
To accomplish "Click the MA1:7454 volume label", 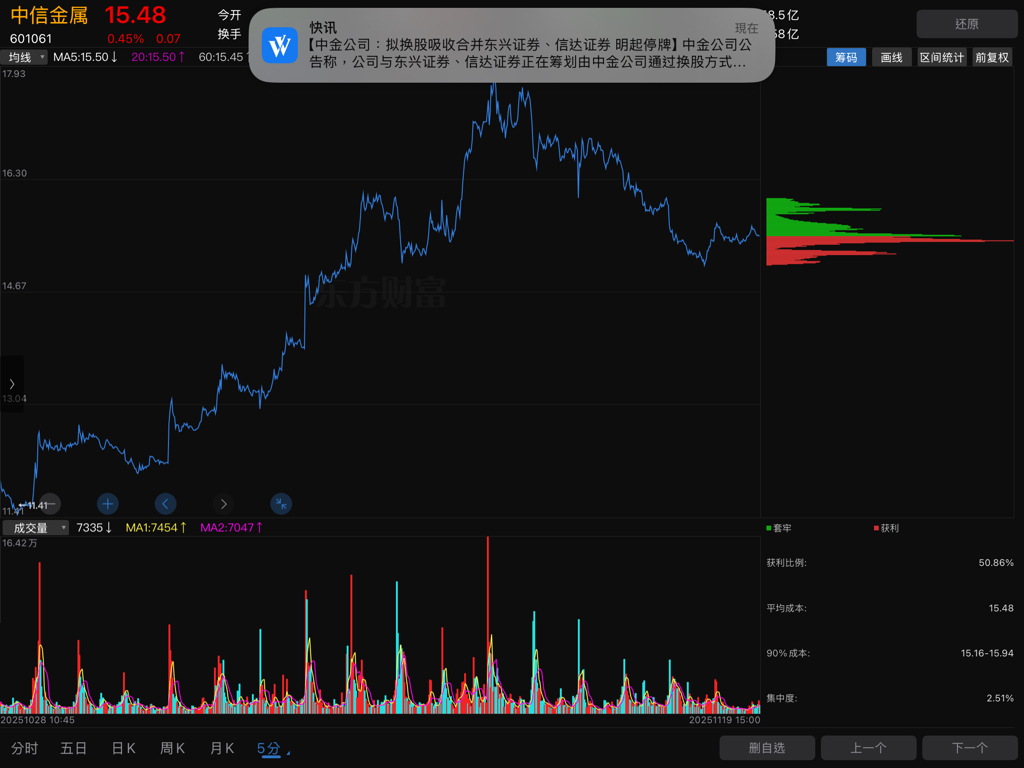I will point(156,528).
